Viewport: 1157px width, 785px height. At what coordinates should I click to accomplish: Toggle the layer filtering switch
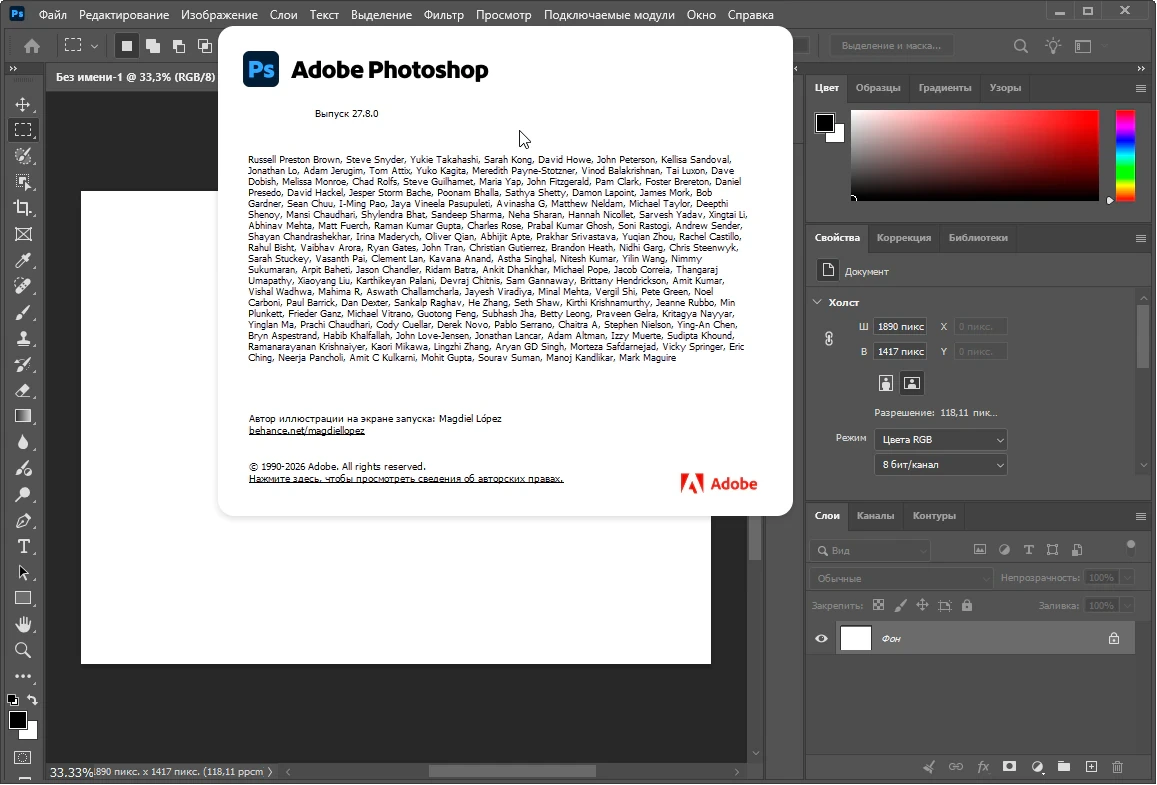click(x=1130, y=547)
